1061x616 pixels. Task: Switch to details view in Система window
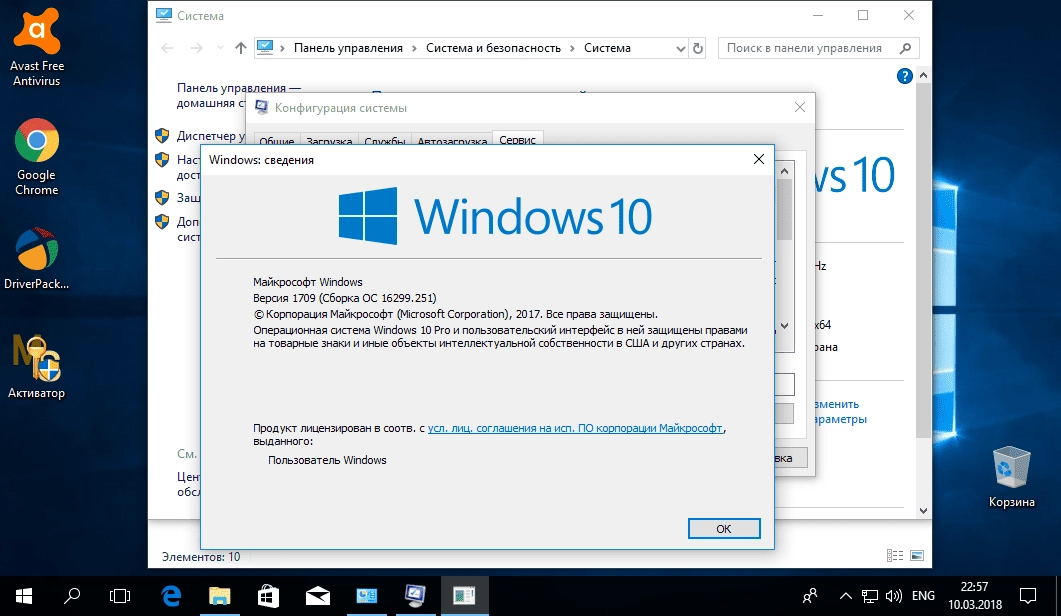point(895,556)
